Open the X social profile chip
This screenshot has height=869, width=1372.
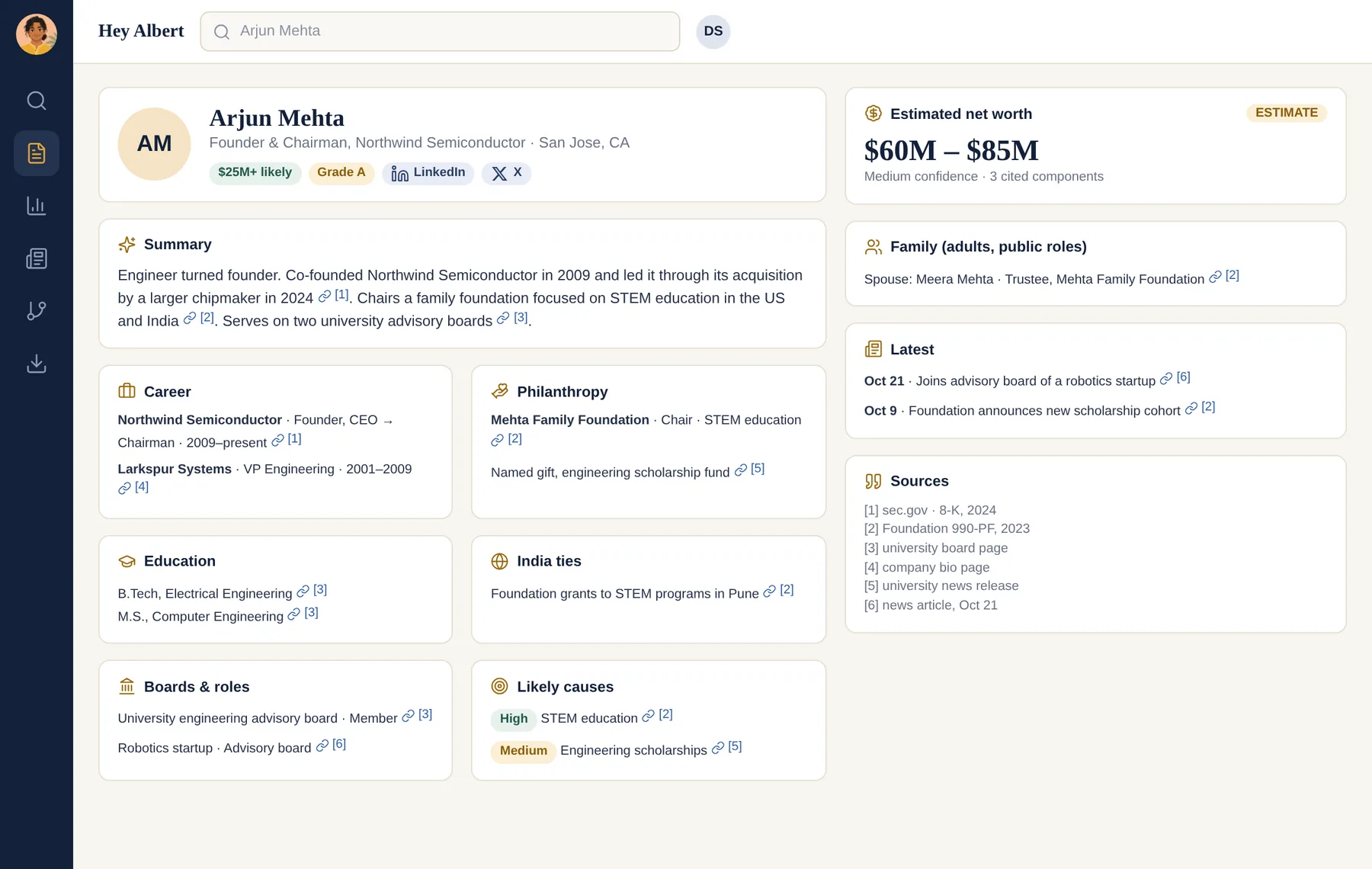[x=506, y=173]
